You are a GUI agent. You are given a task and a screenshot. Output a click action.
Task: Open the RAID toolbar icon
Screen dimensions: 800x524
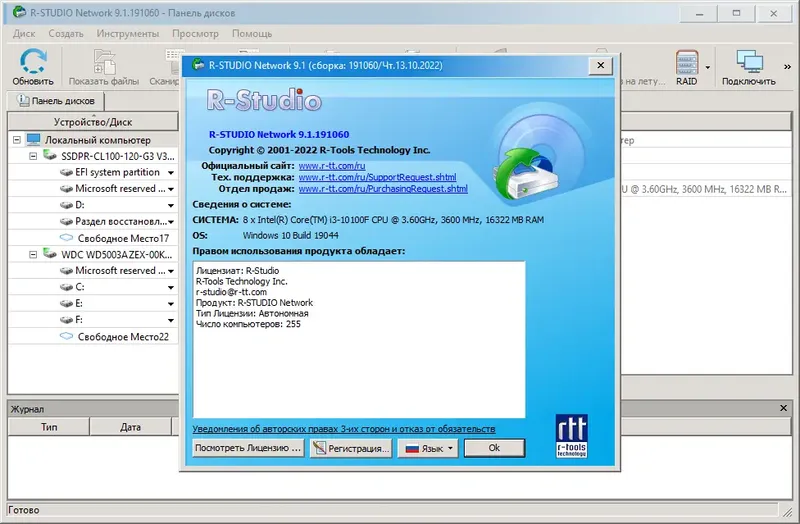point(686,67)
